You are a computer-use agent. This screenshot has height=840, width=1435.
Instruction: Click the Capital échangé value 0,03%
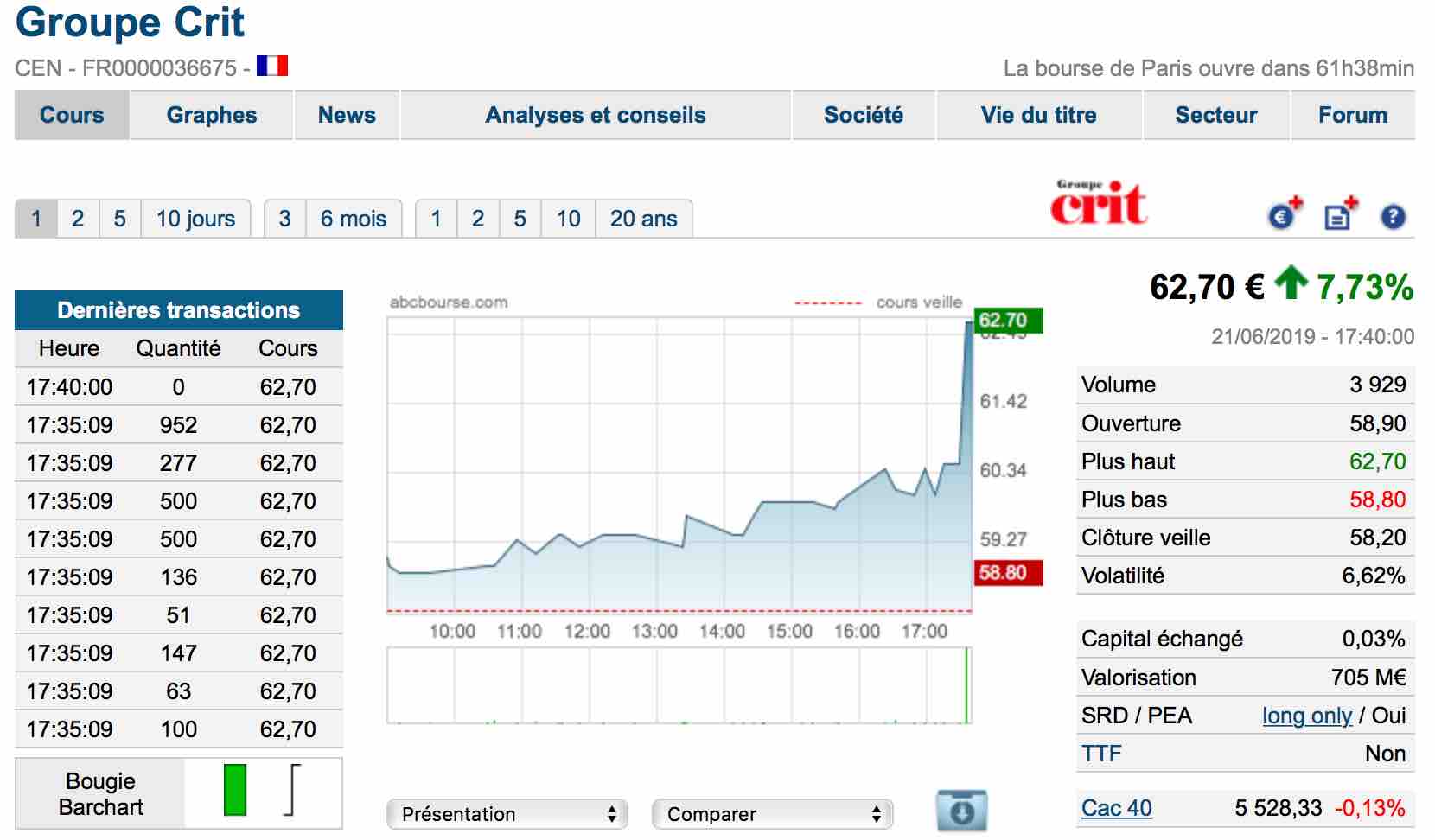click(x=1374, y=639)
